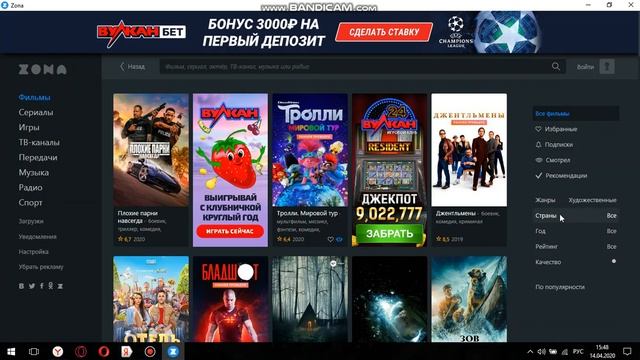640x360 pixels.
Task: Open the VK social link icon
Action: point(21,286)
